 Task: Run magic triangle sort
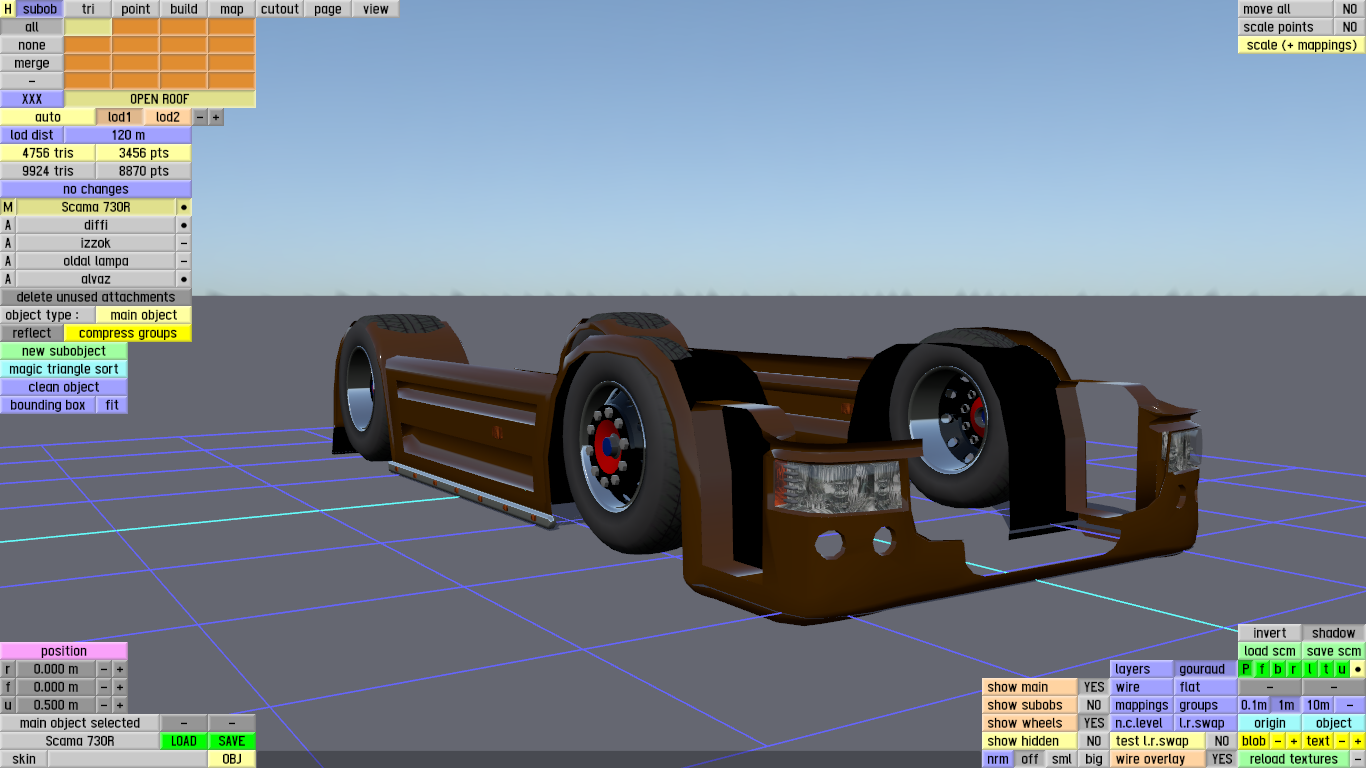point(64,369)
